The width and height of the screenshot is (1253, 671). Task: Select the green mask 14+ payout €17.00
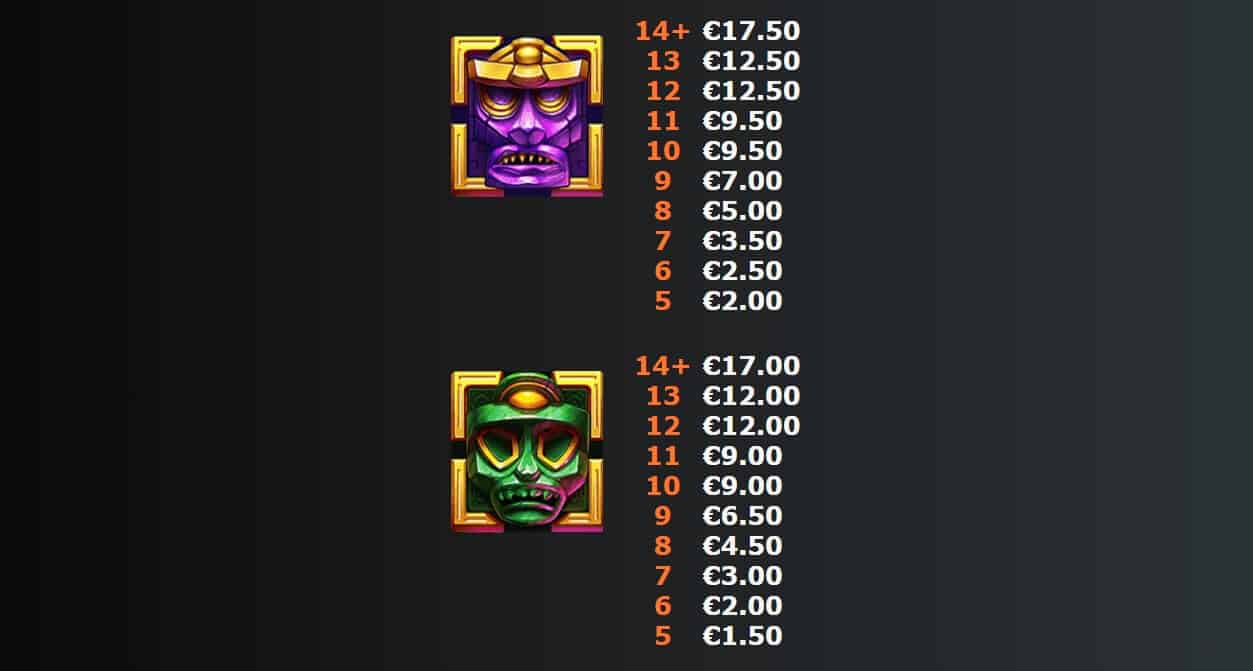pyautogui.click(x=751, y=366)
